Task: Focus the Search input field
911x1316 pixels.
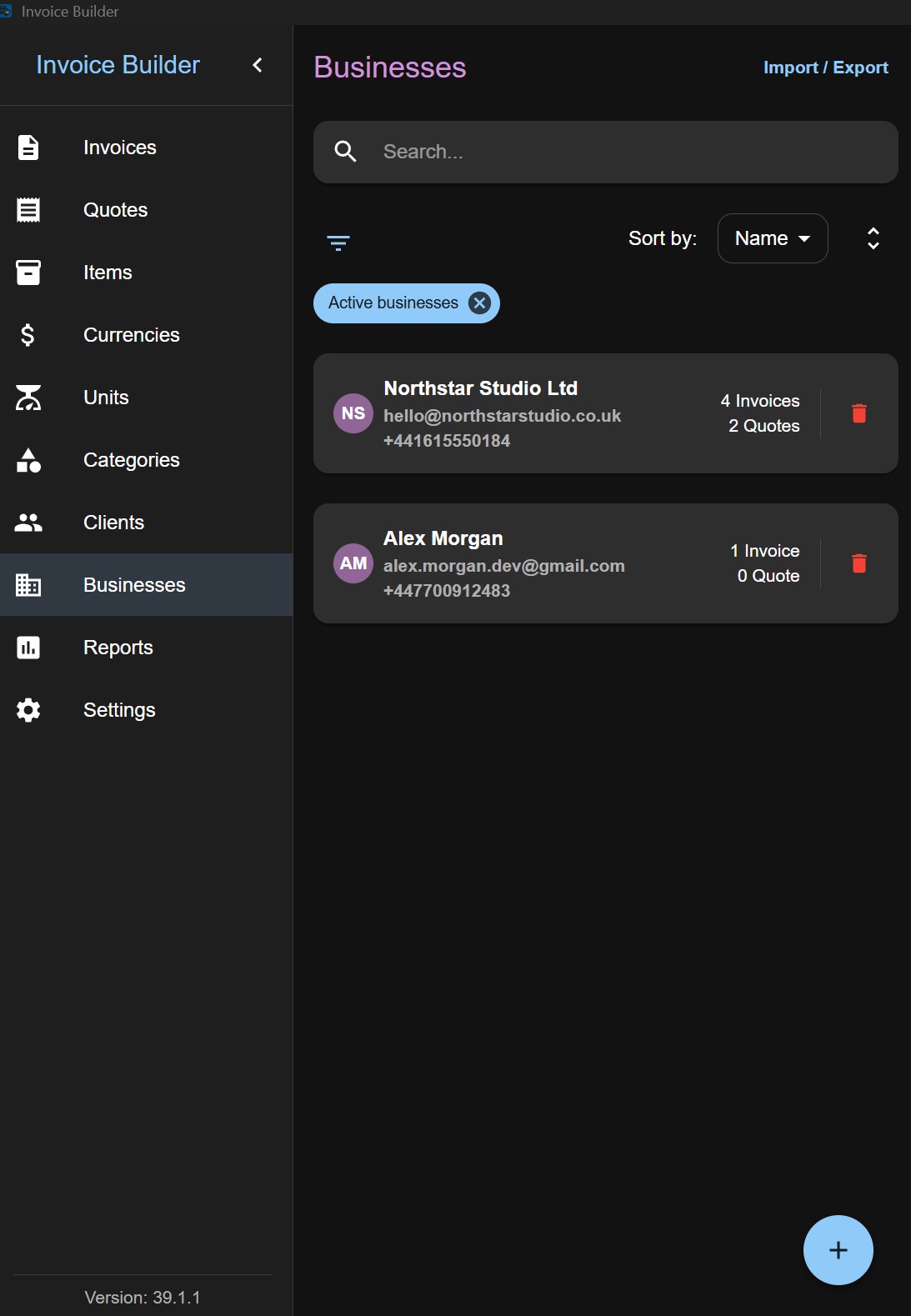Action: pyautogui.click(x=606, y=152)
